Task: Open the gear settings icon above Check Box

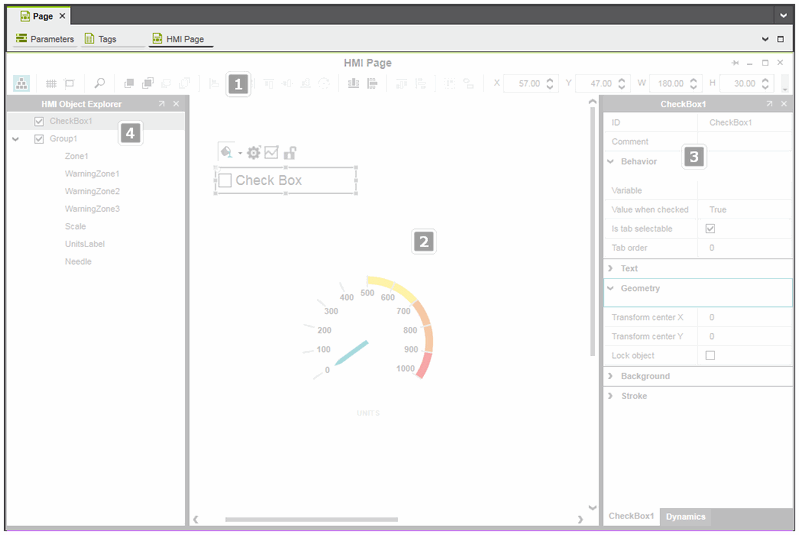Action: [253, 153]
